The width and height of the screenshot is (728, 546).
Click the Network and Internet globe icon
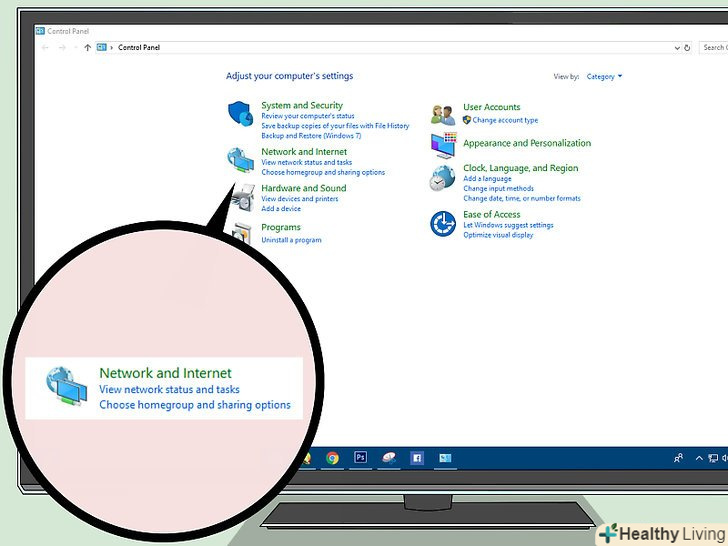click(x=240, y=160)
